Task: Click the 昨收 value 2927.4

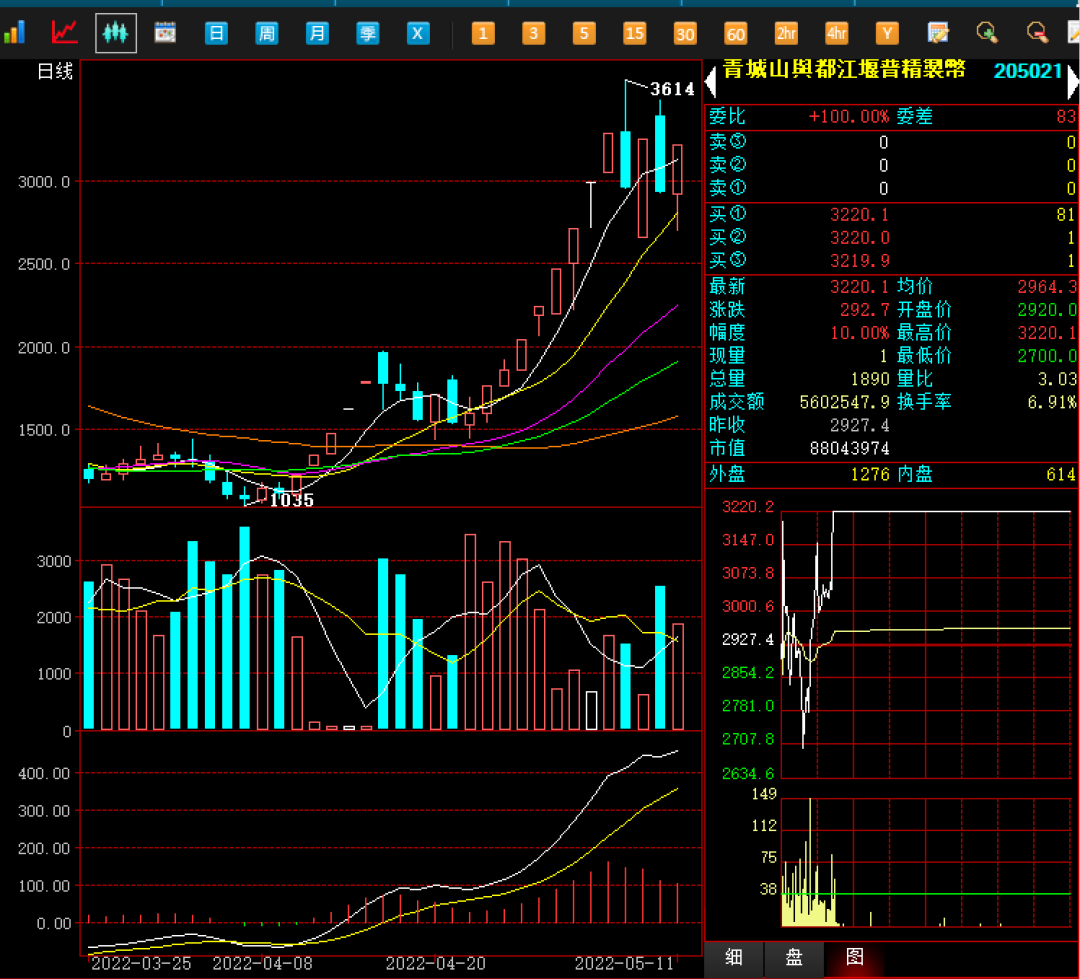Action: [x=859, y=425]
